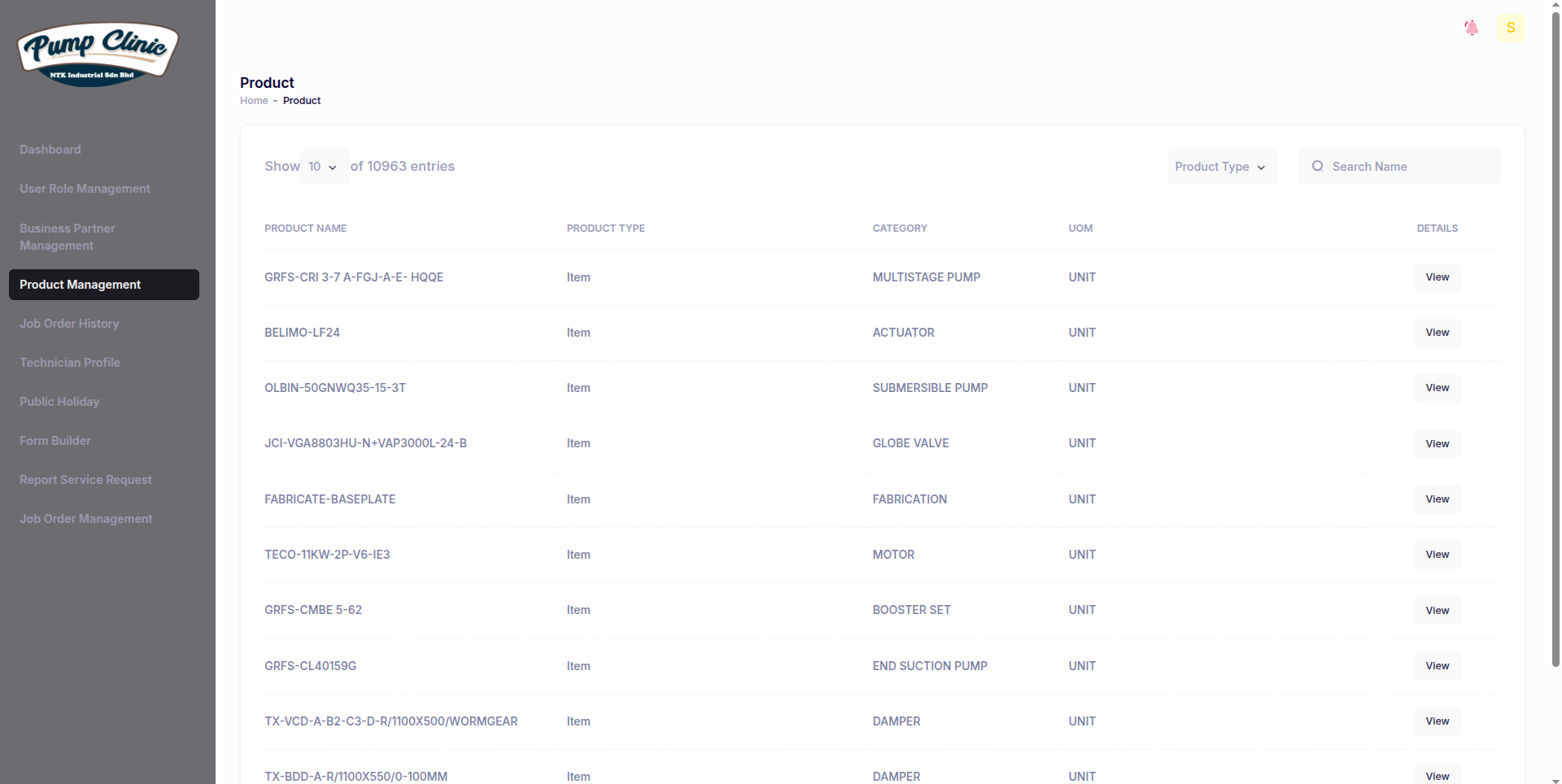Open Business Partner Management section
The image size is (1562, 784).
pos(67,237)
